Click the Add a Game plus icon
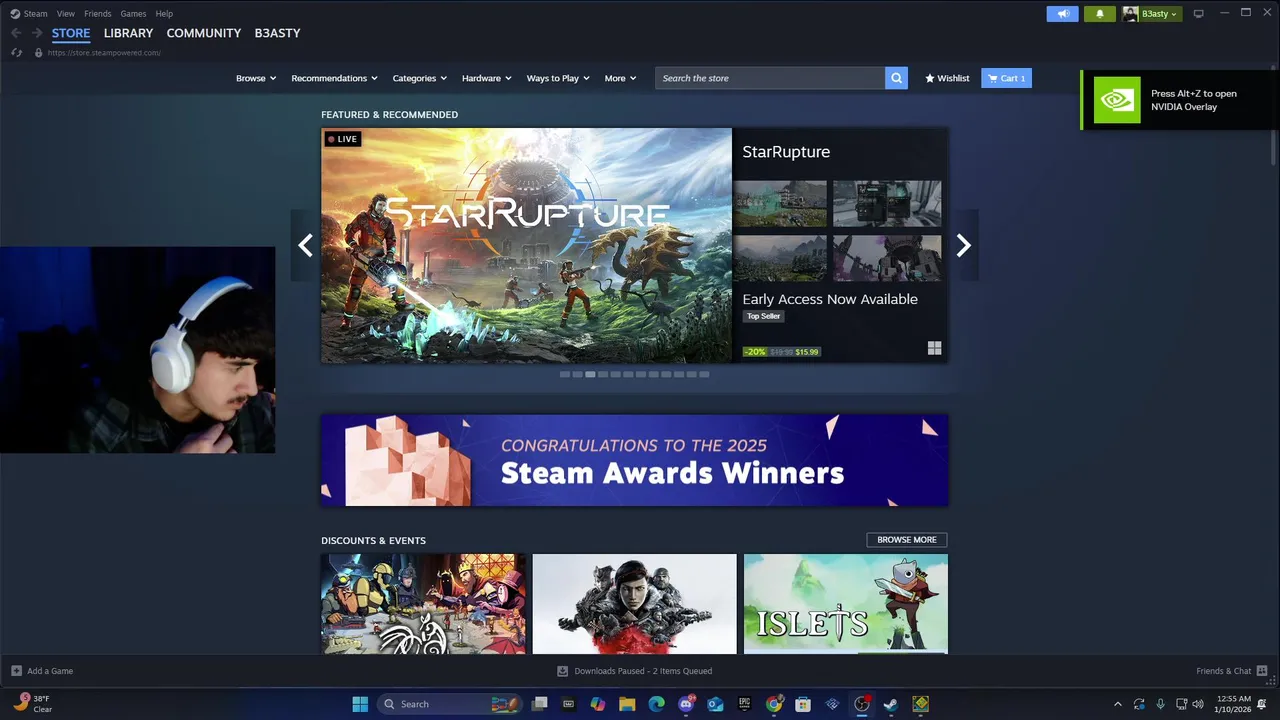This screenshot has width=1280, height=720. click(16, 671)
